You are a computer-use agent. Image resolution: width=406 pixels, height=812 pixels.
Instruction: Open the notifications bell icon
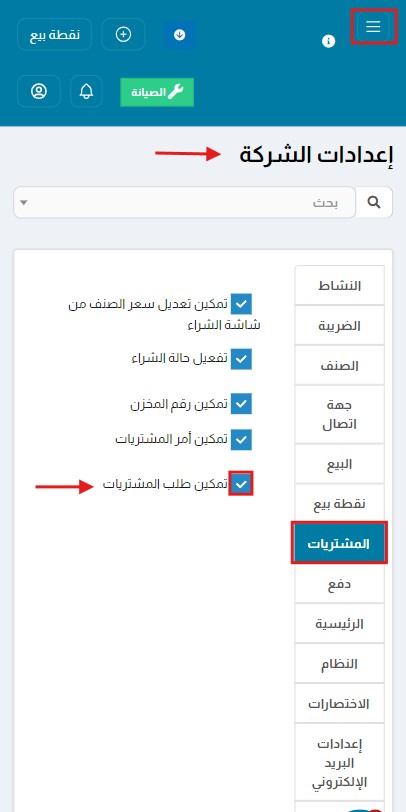pos(86,91)
